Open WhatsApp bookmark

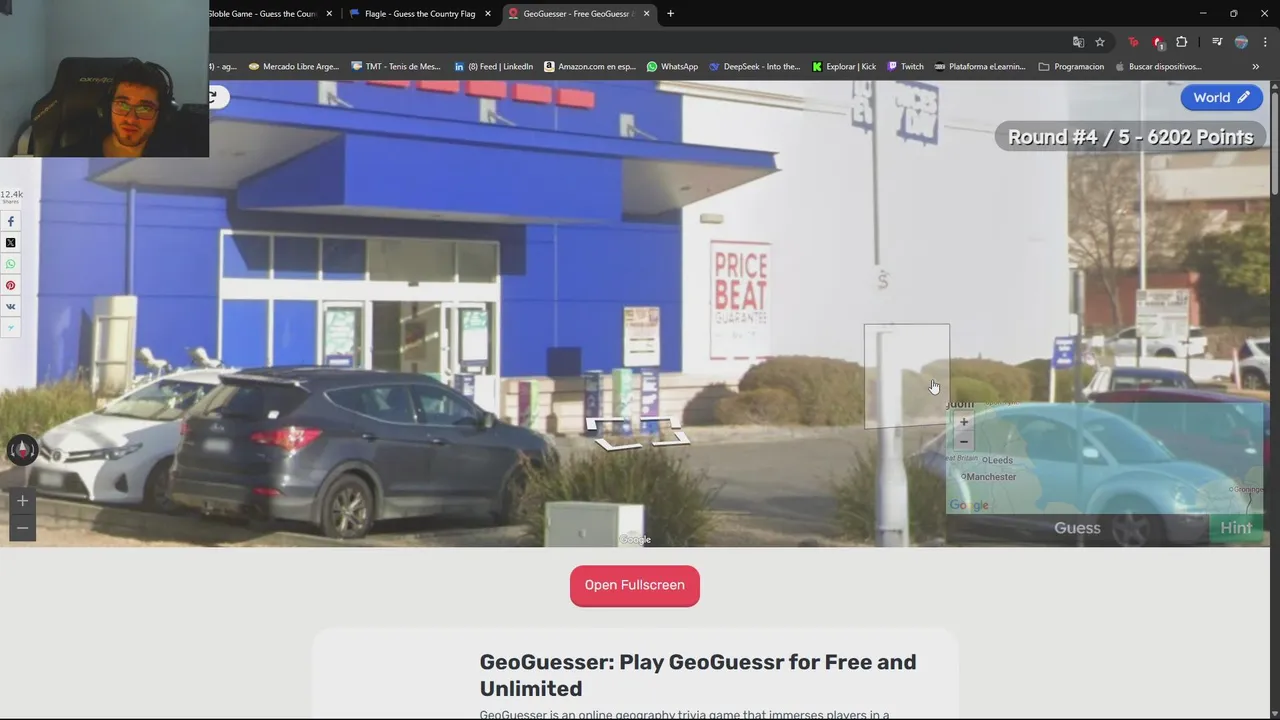tap(672, 67)
